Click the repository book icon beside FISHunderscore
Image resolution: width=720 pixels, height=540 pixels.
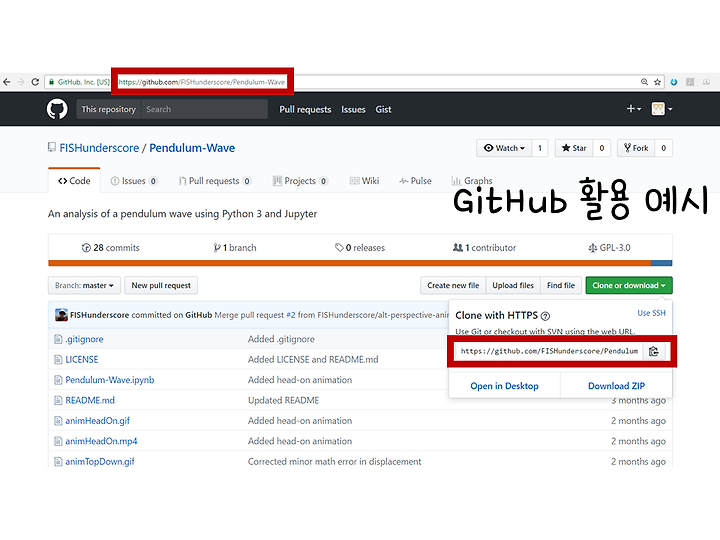coord(52,147)
